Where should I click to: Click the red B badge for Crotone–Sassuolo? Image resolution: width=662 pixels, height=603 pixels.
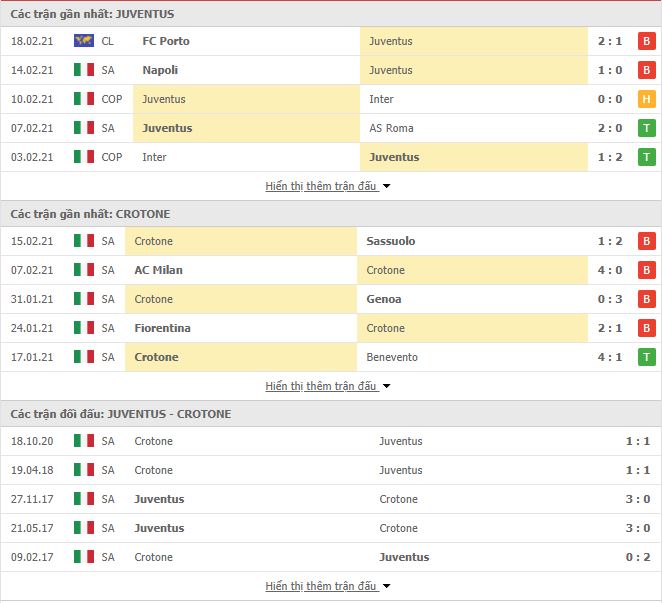click(646, 241)
